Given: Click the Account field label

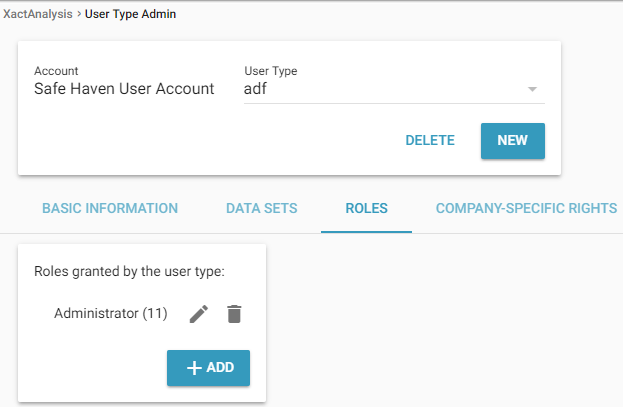Looking at the screenshot, I should pos(56,71).
